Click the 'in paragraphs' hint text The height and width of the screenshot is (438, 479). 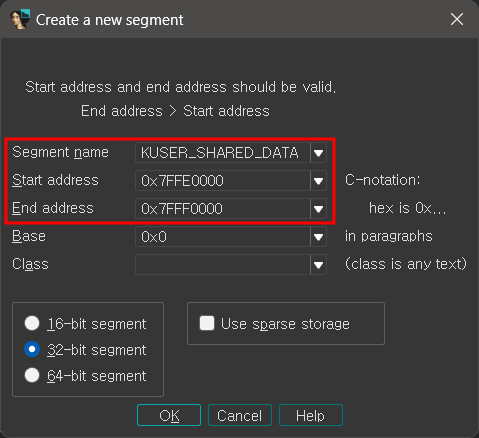pos(388,236)
